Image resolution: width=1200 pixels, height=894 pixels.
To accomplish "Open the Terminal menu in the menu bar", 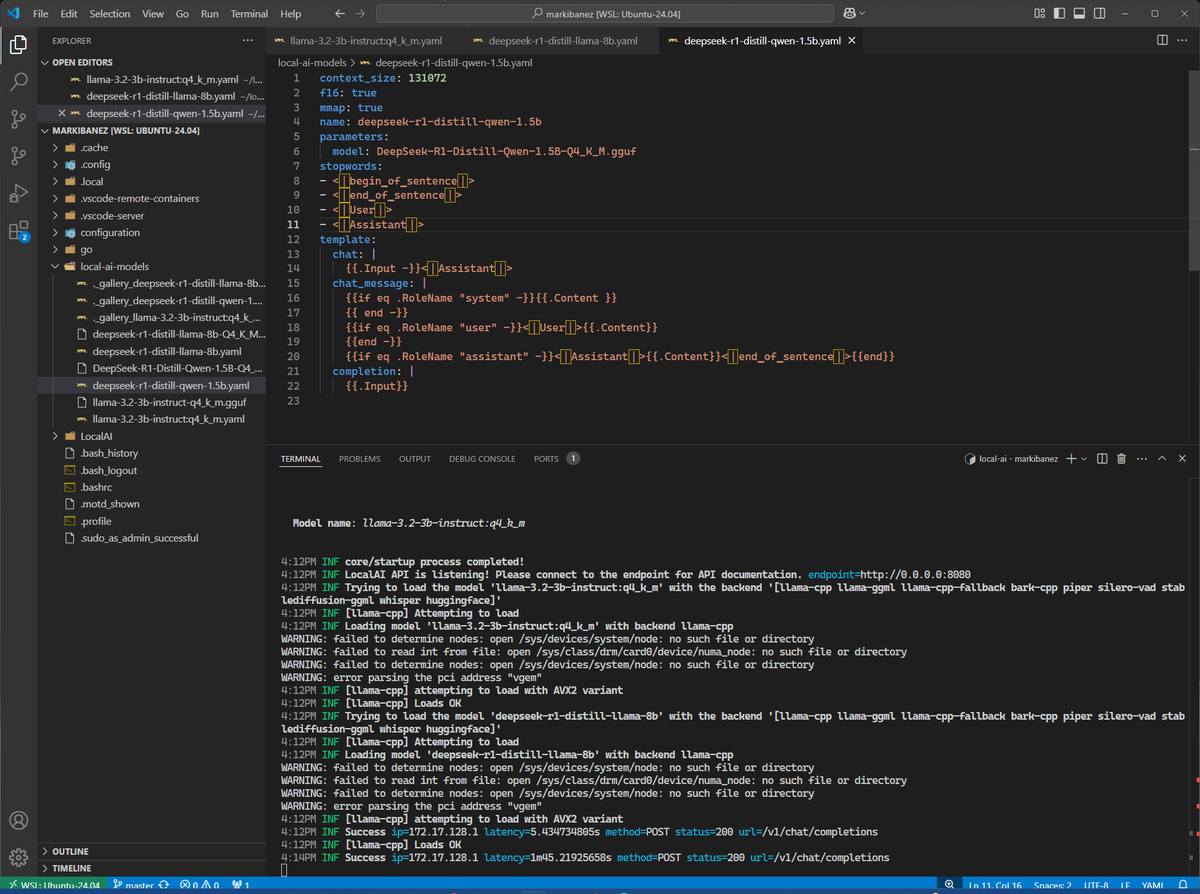I will pyautogui.click(x=249, y=14).
